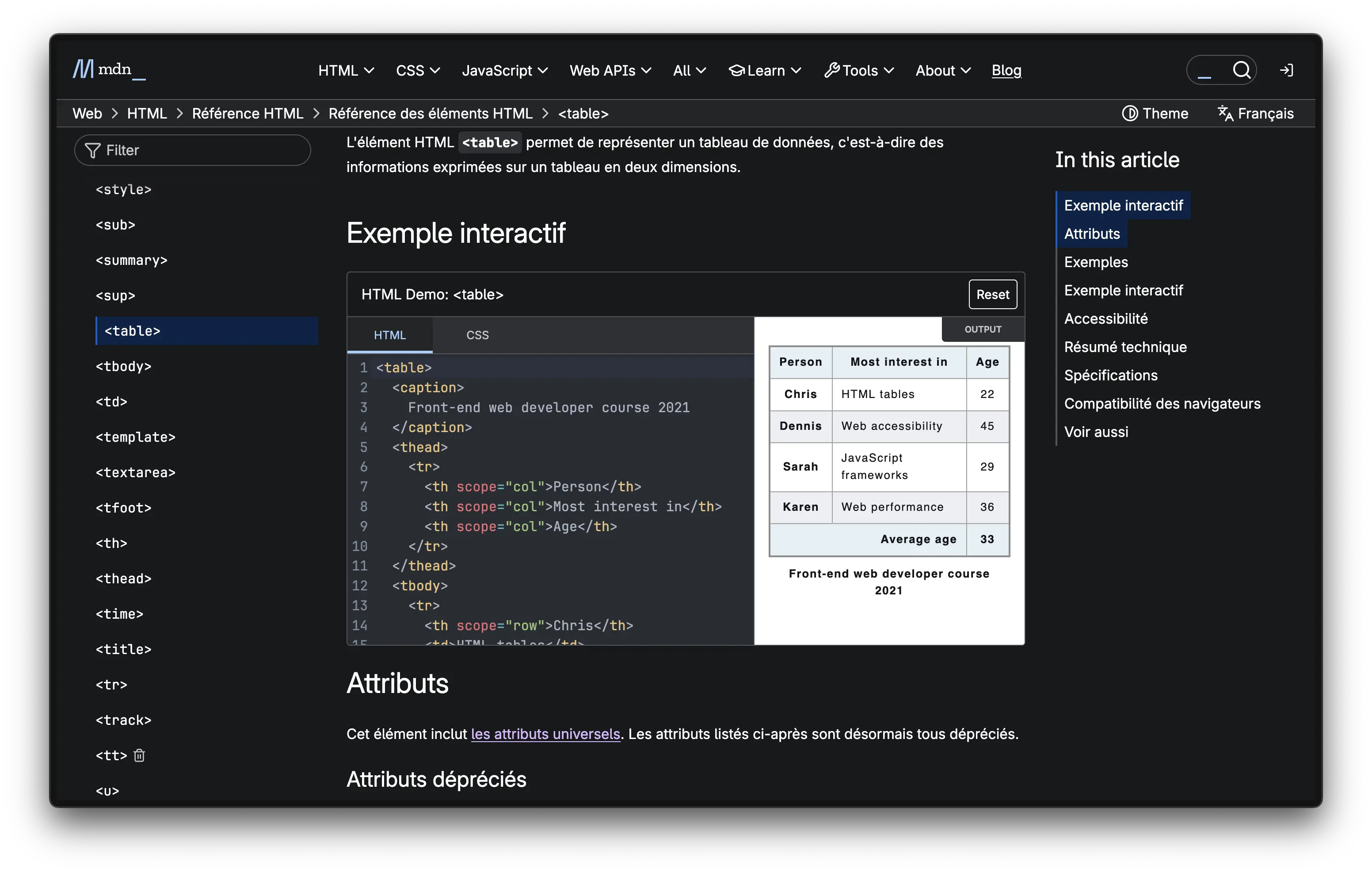Open <tbody> in the sidebar list
1372x873 pixels.
click(x=124, y=367)
